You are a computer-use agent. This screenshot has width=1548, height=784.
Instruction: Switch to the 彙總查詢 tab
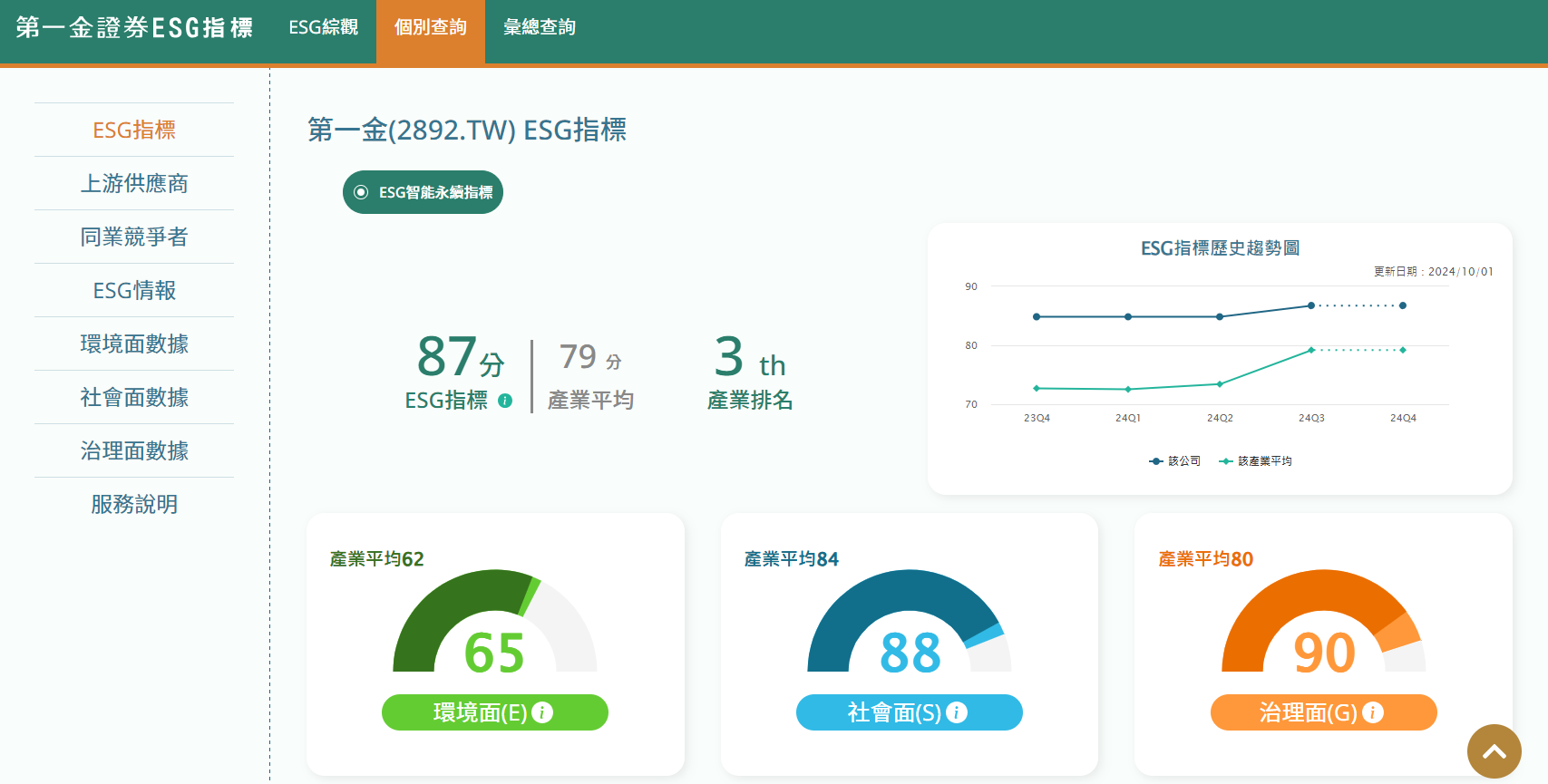pos(540,27)
